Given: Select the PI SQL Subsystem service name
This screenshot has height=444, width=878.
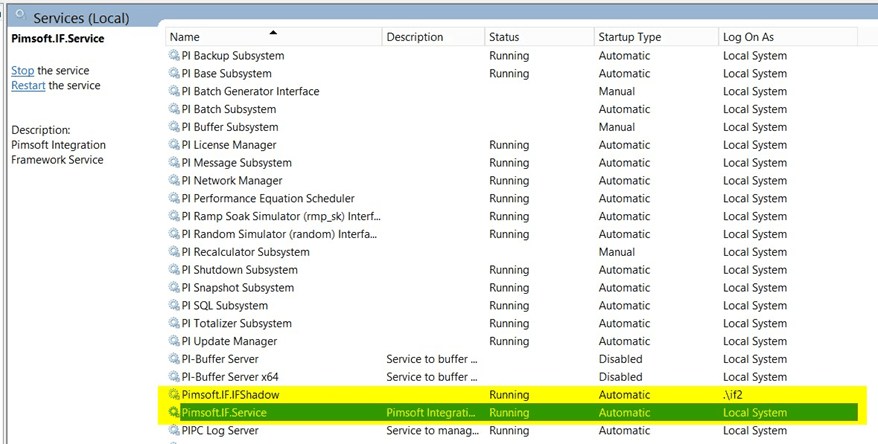Looking at the screenshot, I should [225, 306].
